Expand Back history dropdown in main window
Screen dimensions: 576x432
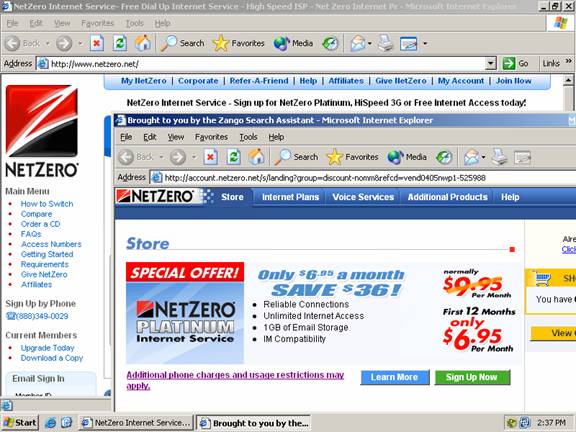point(47,43)
